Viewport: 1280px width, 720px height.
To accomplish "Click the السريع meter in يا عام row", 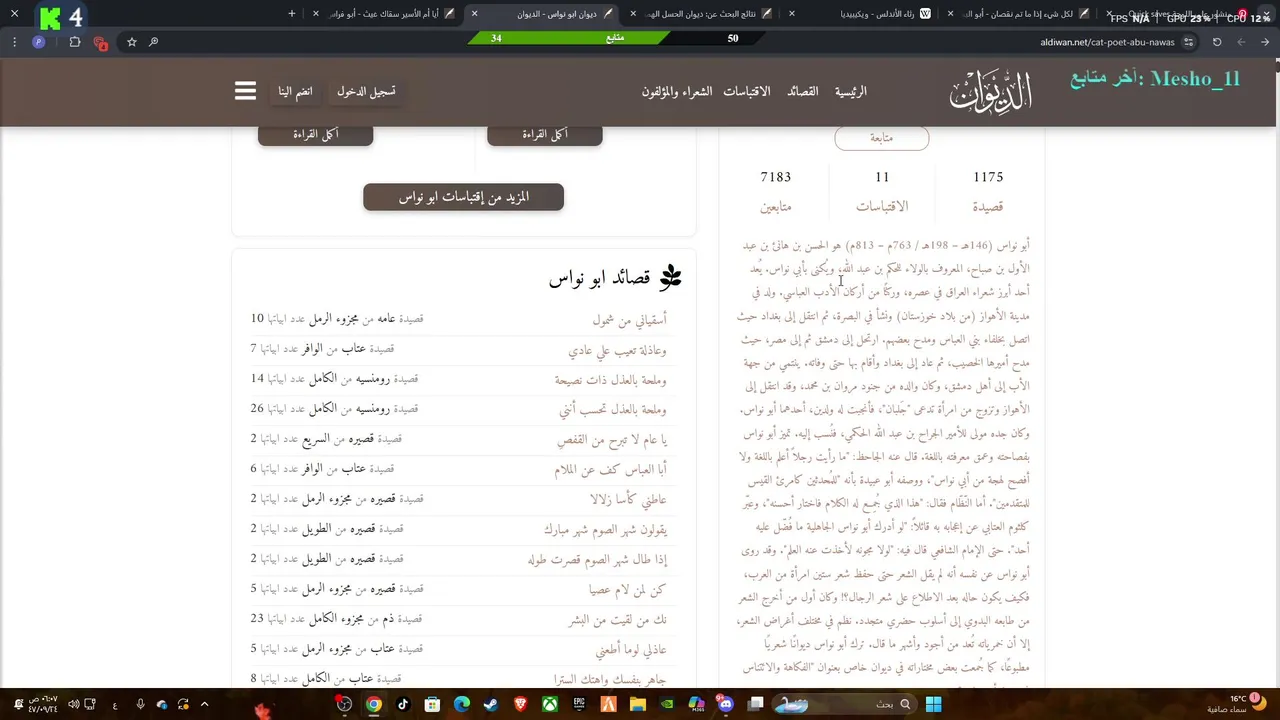I will 317,439.
